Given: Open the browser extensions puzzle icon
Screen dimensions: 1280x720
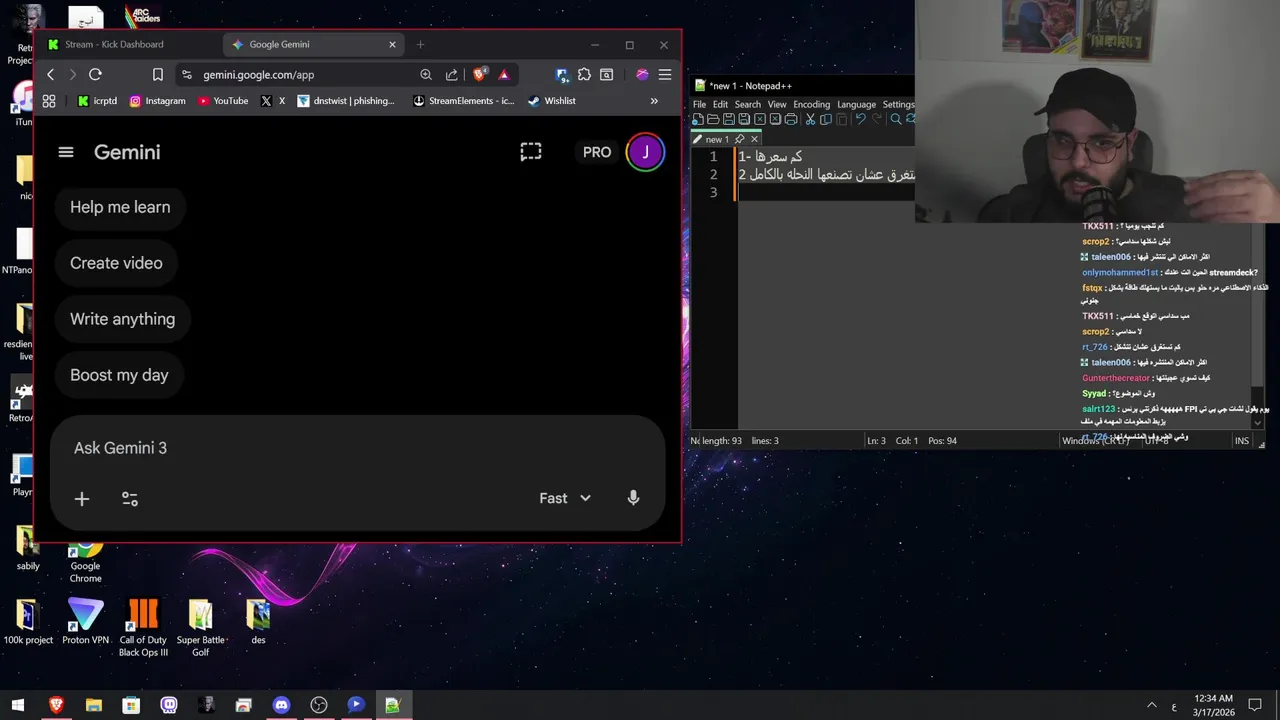Looking at the screenshot, I should pyautogui.click(x=584, y=74).
